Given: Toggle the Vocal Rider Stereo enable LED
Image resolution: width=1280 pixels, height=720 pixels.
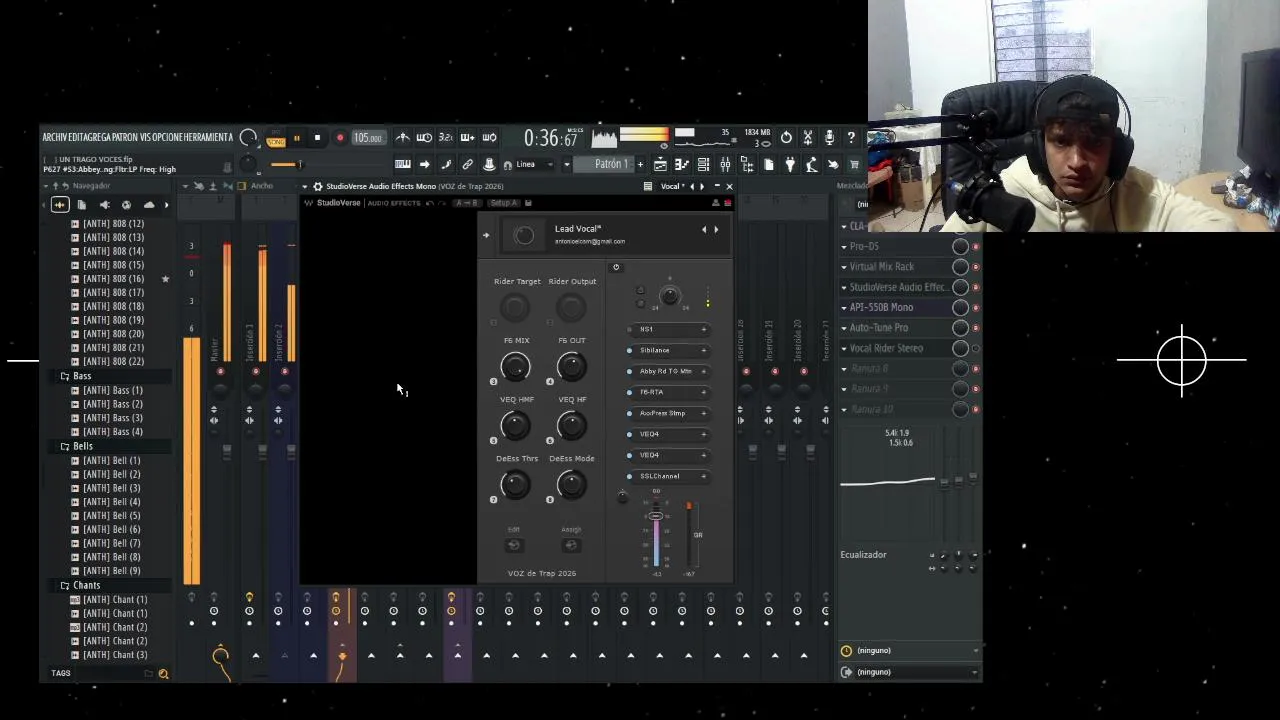Looking at the screenshot, I should pyautogui.click(x=975, y=349).
